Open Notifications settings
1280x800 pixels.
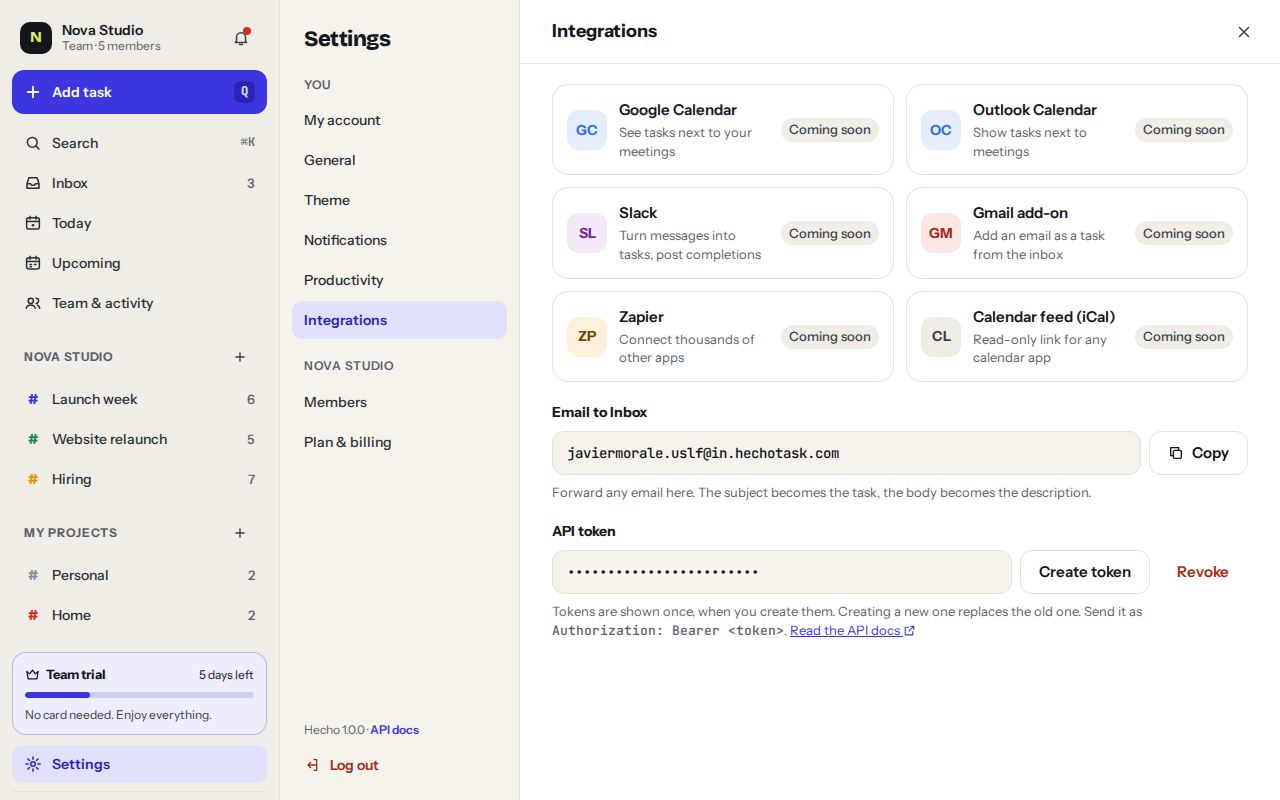click(399, 240)
